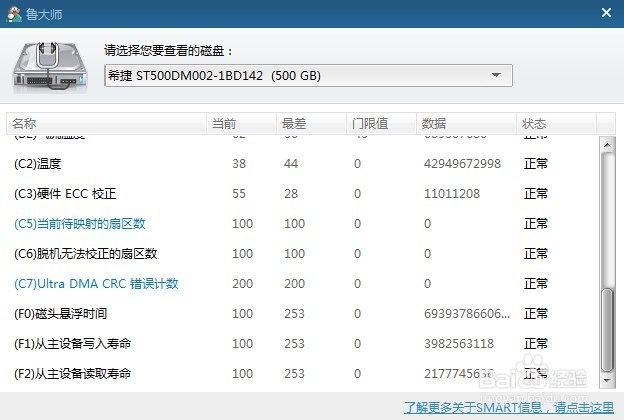The width and height of the screenshot is (624, 420).
Task: Click worst value 44 in temperature row
Action: 291,164
